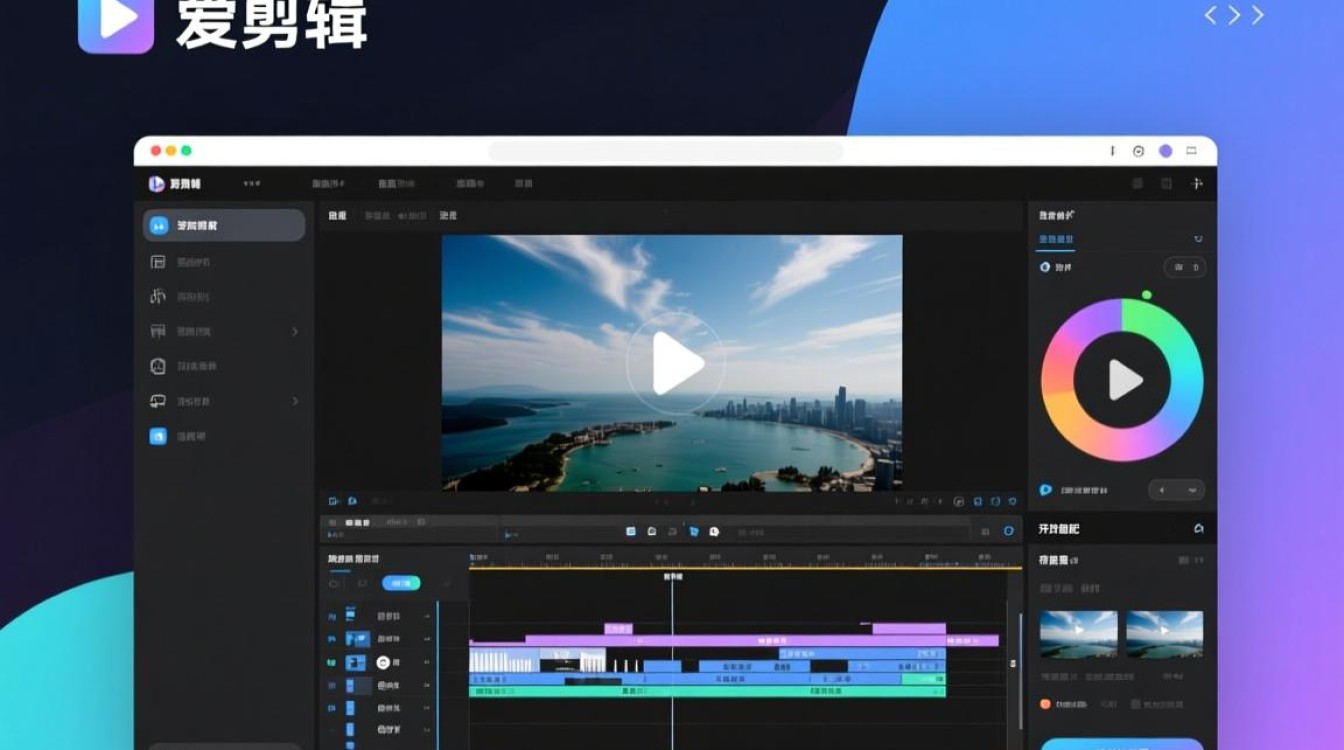Click the green dot handle above the color wheel
Screen dimensions: 1344x750
1146,295
